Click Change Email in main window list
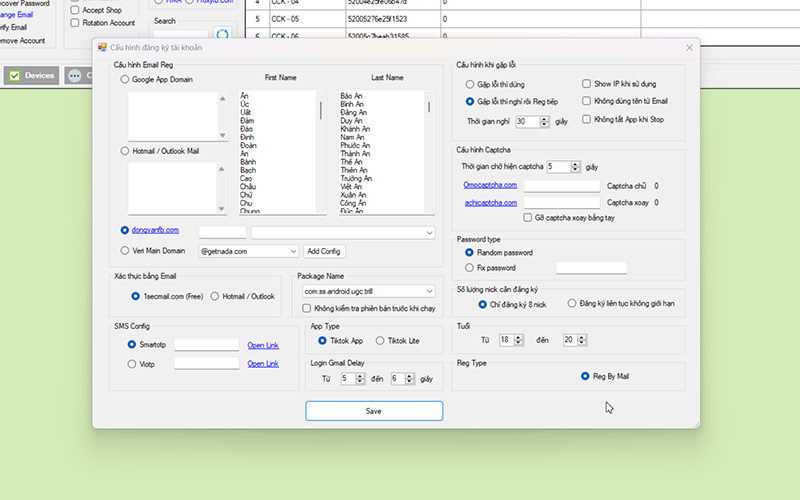This screenshot has width=800, height=500. [x=16, y=15]
